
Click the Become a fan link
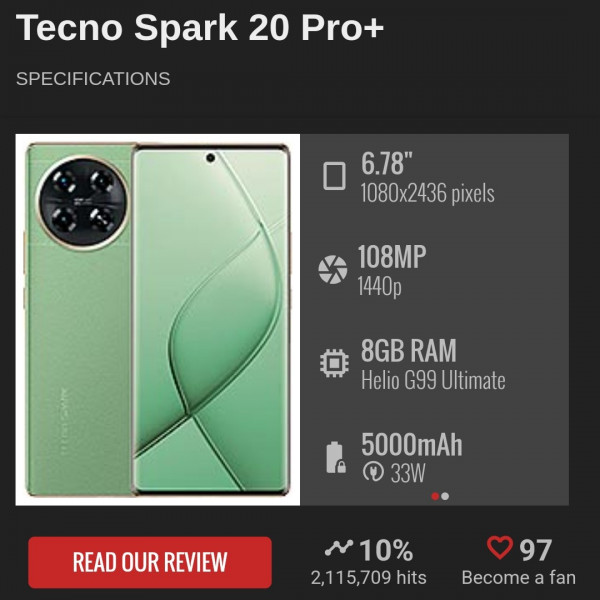pyautogui.click(x=518, y=577)
